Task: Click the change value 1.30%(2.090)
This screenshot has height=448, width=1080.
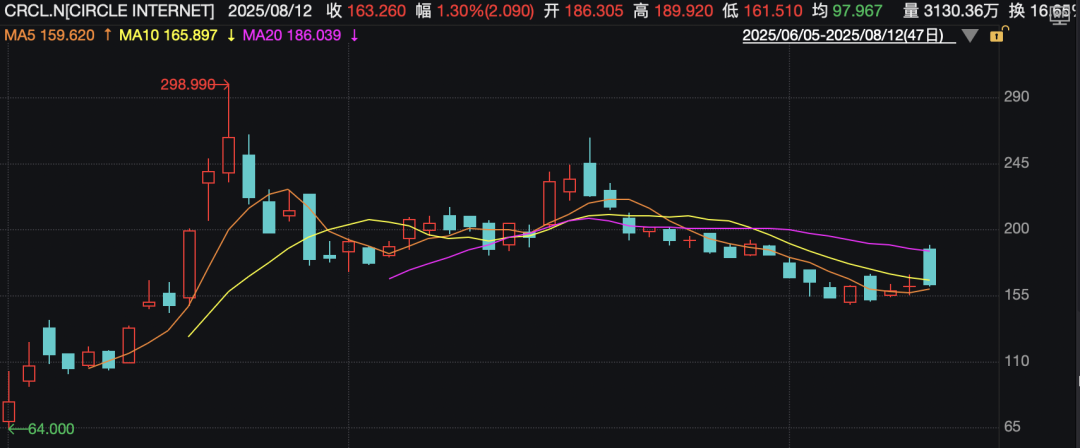Action: coord(486,11)
